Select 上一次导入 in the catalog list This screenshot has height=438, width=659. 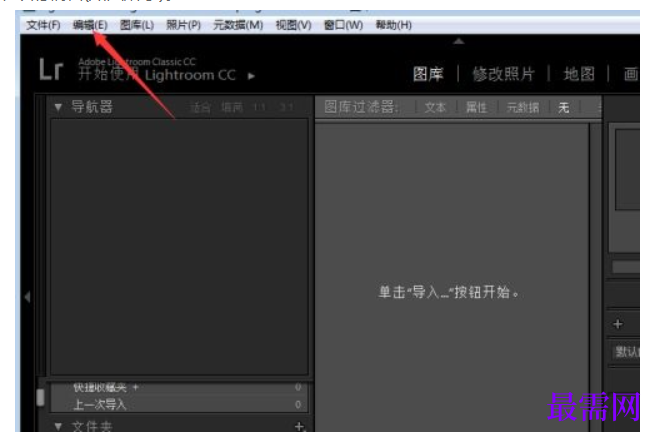100,404
